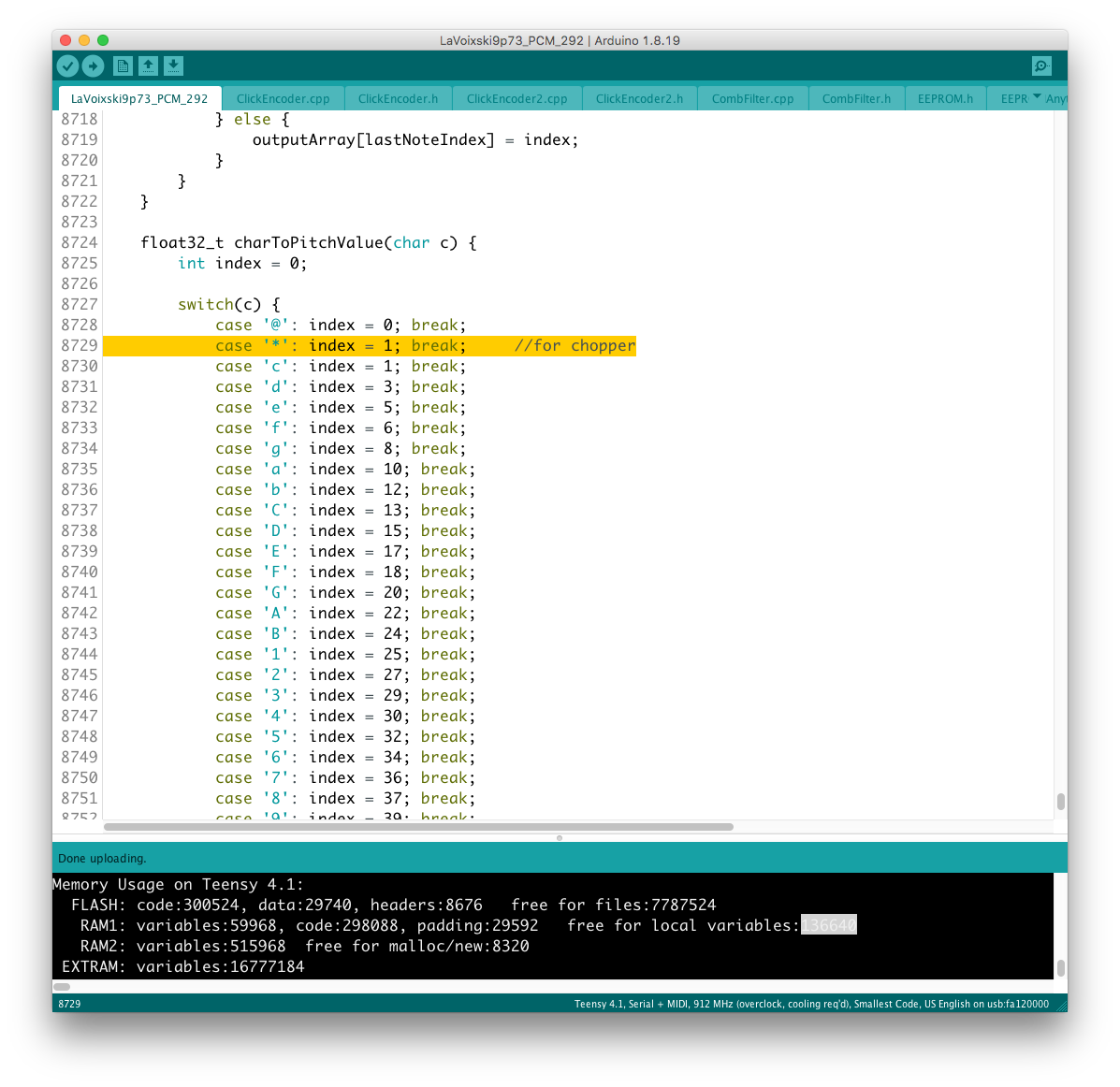Expand the tab list dropdown arrow
Image resolution: width=1120 pixels, height=1087 pixels.
click(x=1037, y=97)
